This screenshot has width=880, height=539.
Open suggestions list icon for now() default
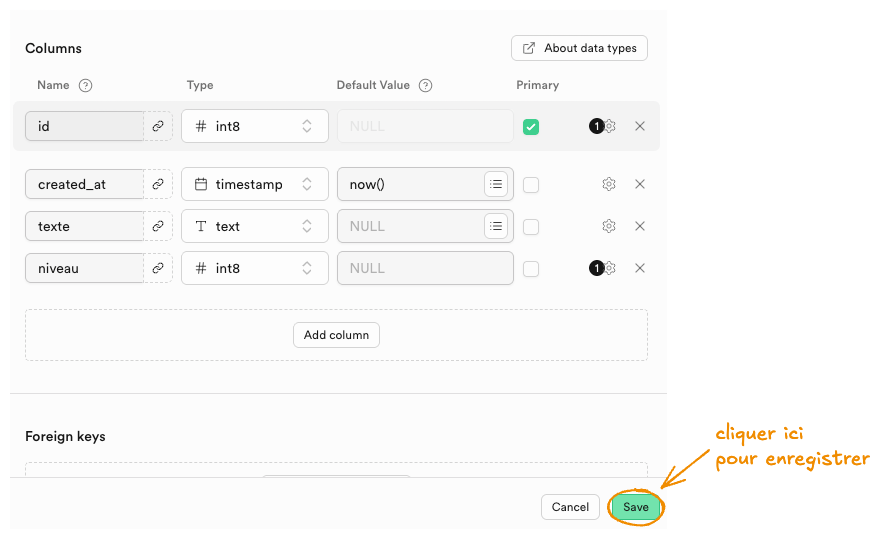coord(496,184)
